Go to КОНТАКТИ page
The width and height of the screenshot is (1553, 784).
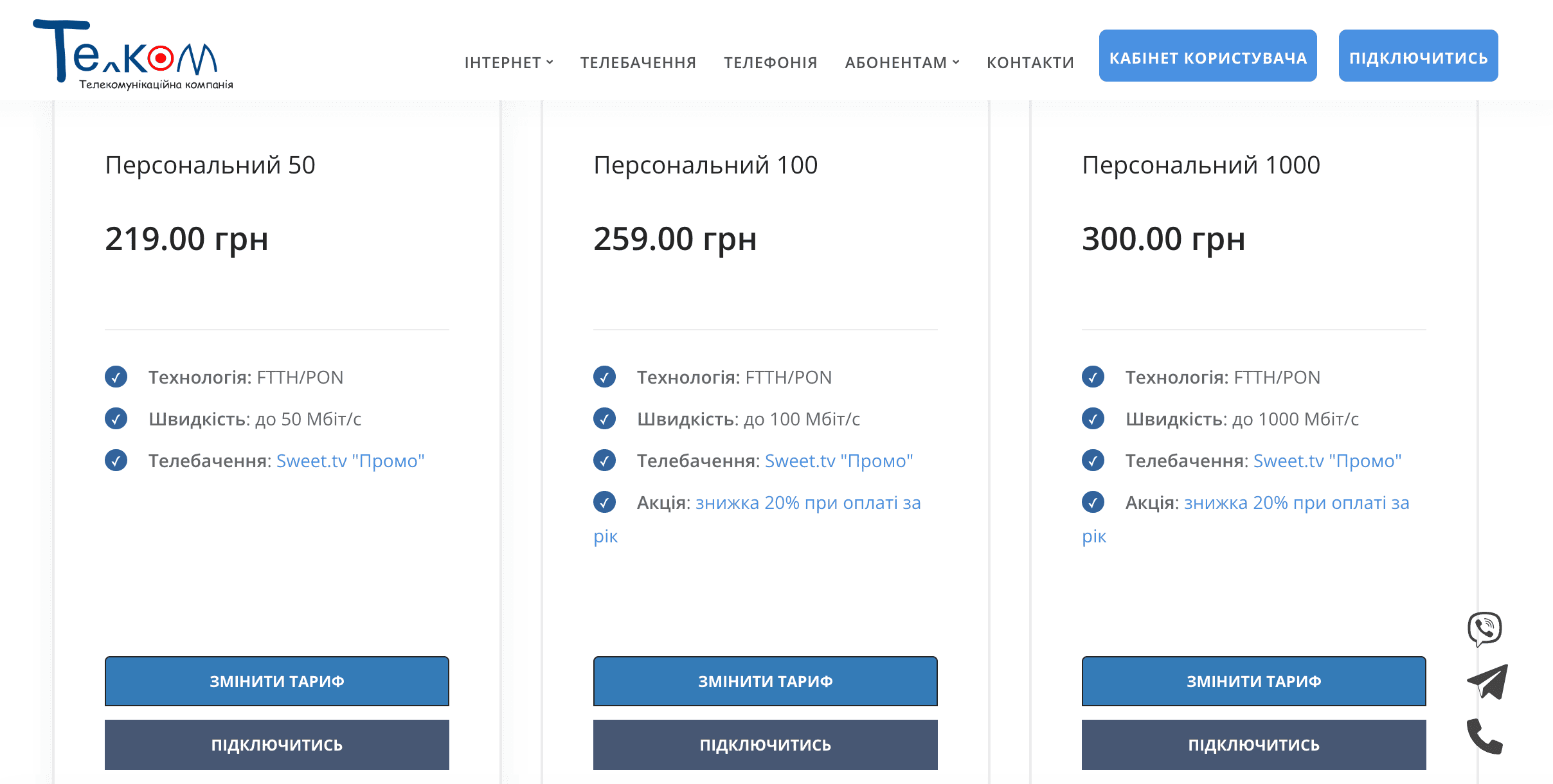pyautogui.click(x=1031, y=63)
